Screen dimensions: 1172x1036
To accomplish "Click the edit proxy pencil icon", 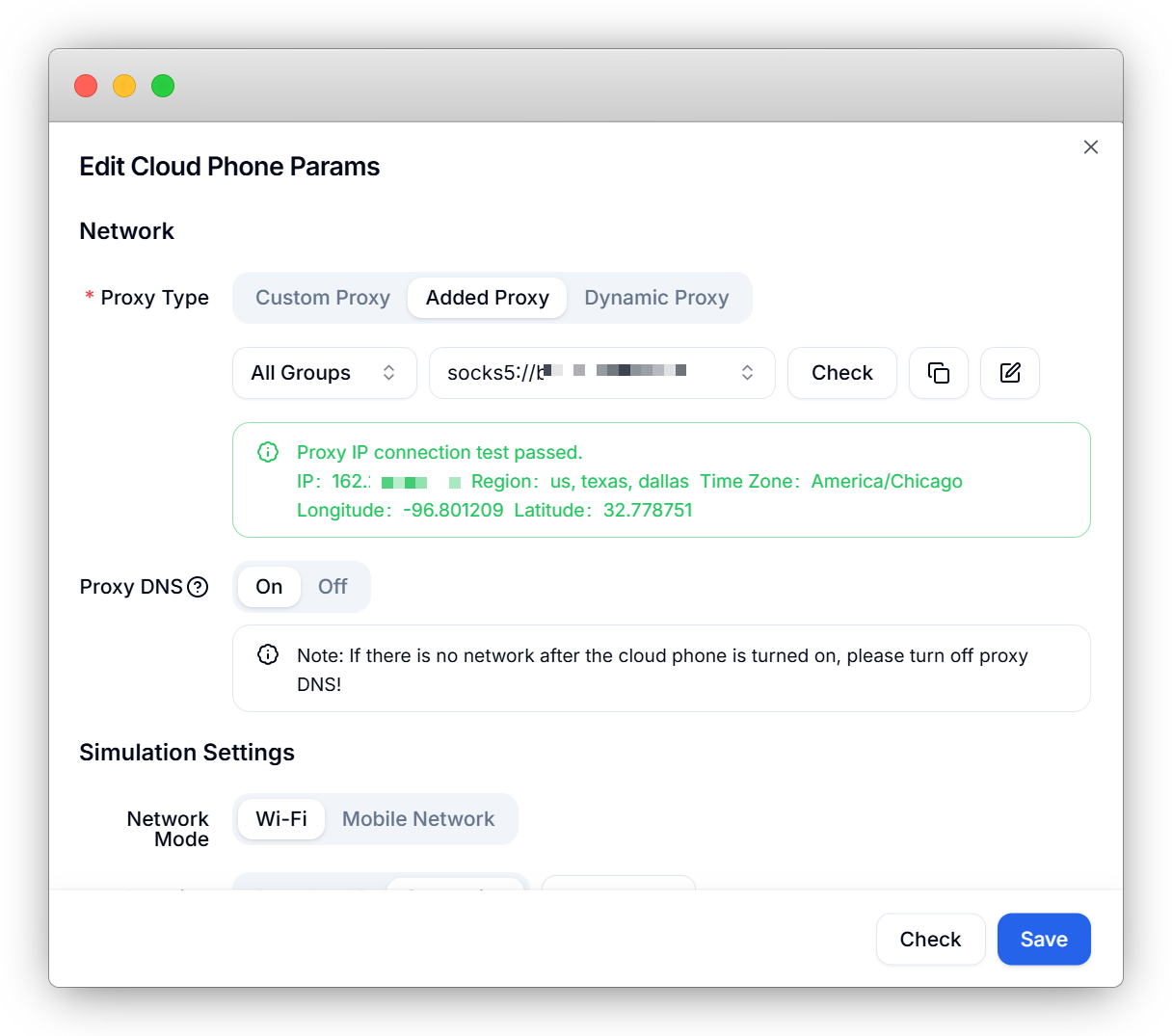I will click(x=1009, y=373).
